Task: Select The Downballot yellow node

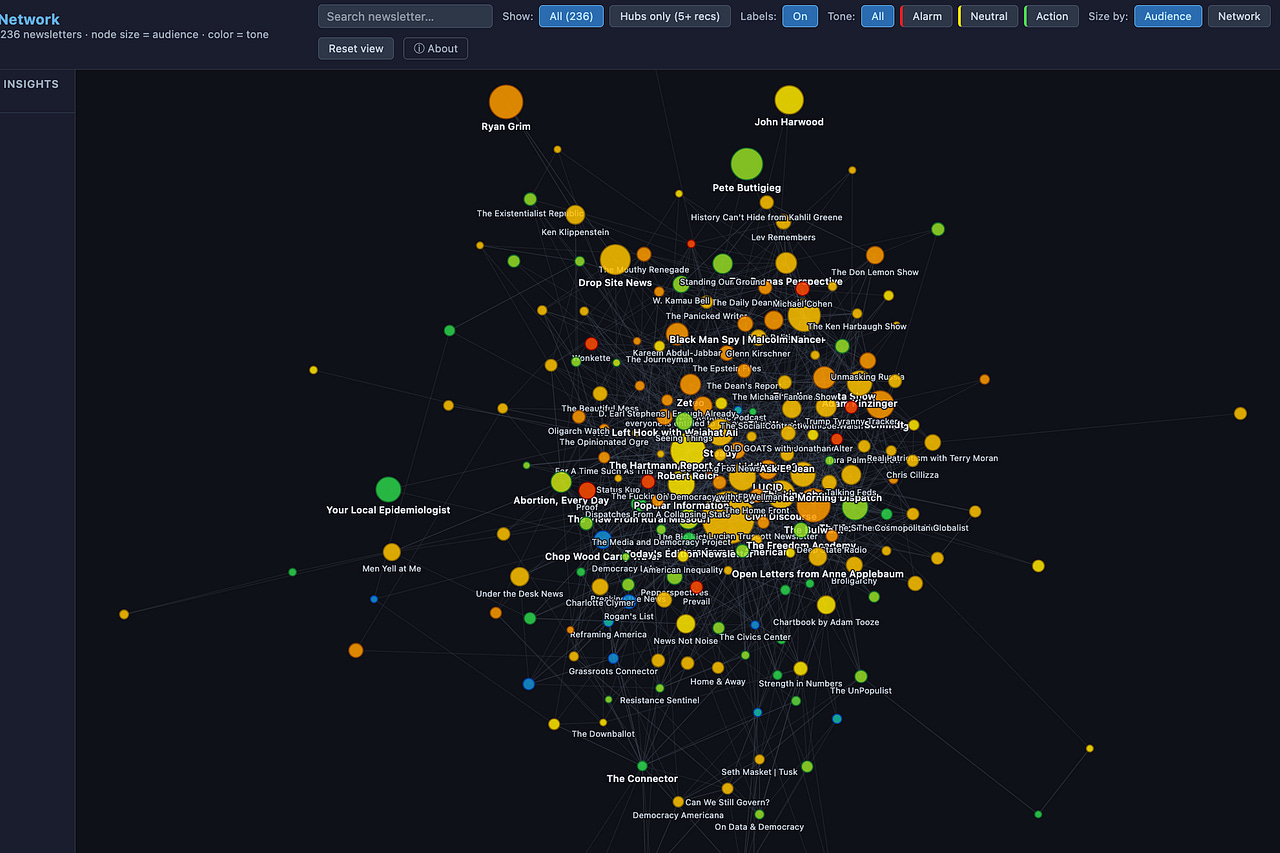Action: coord(603,722)
